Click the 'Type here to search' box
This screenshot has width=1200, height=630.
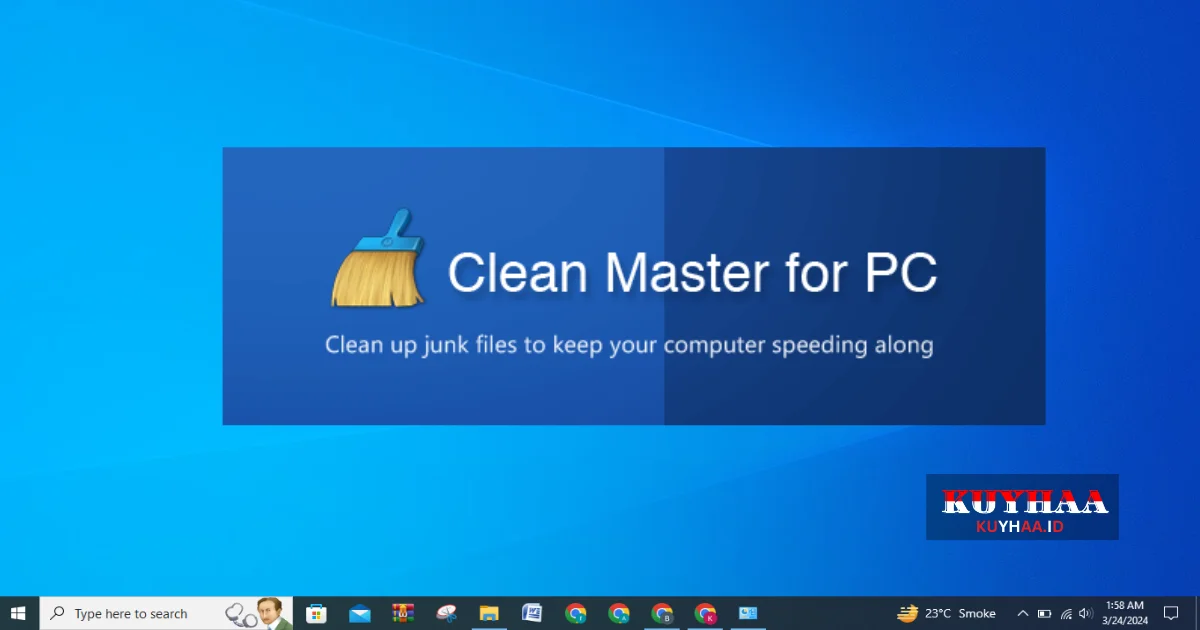click(166, 613)
